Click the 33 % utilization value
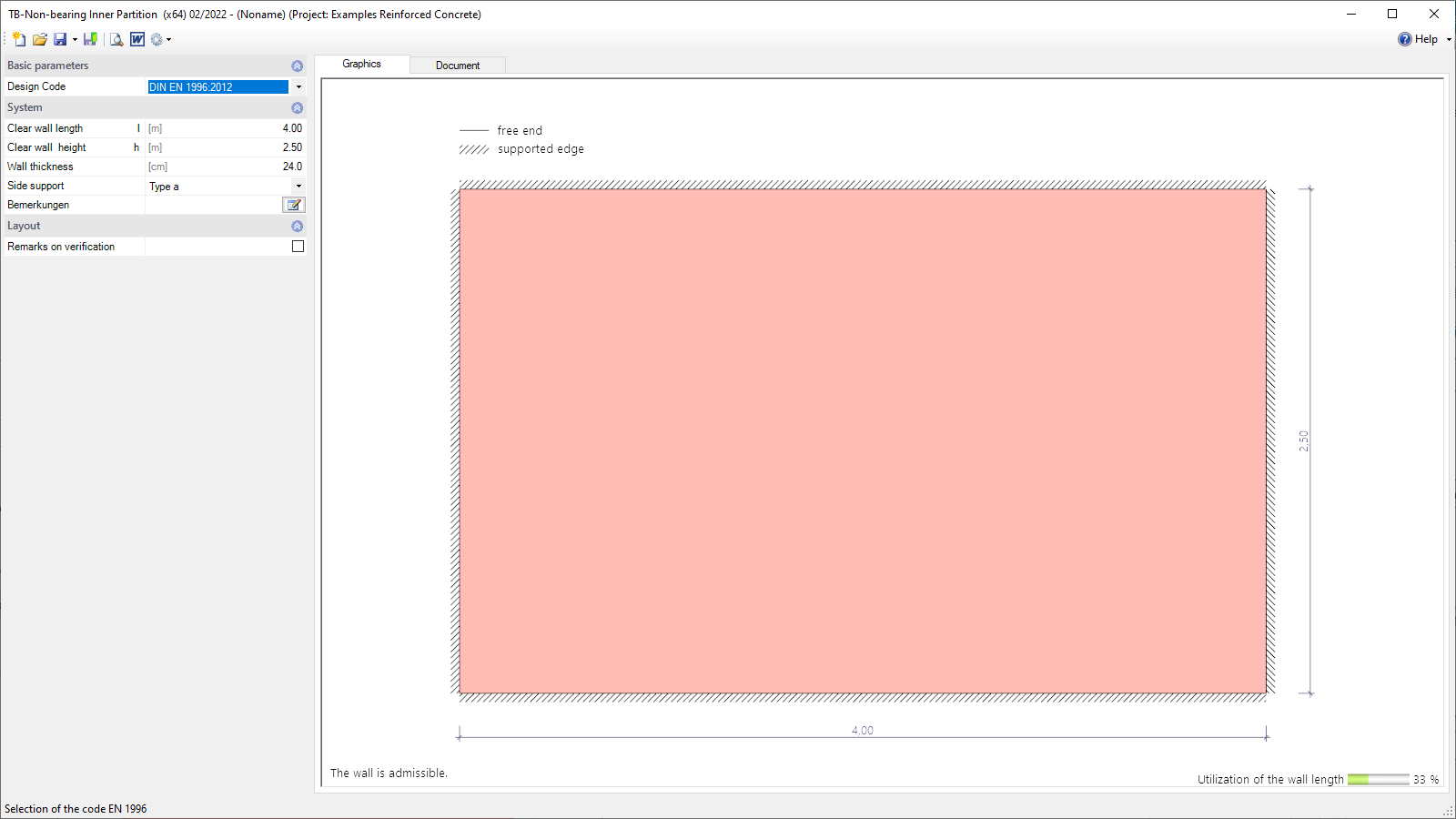This screenshot has width=1456, height=819. coord(1426,780)
